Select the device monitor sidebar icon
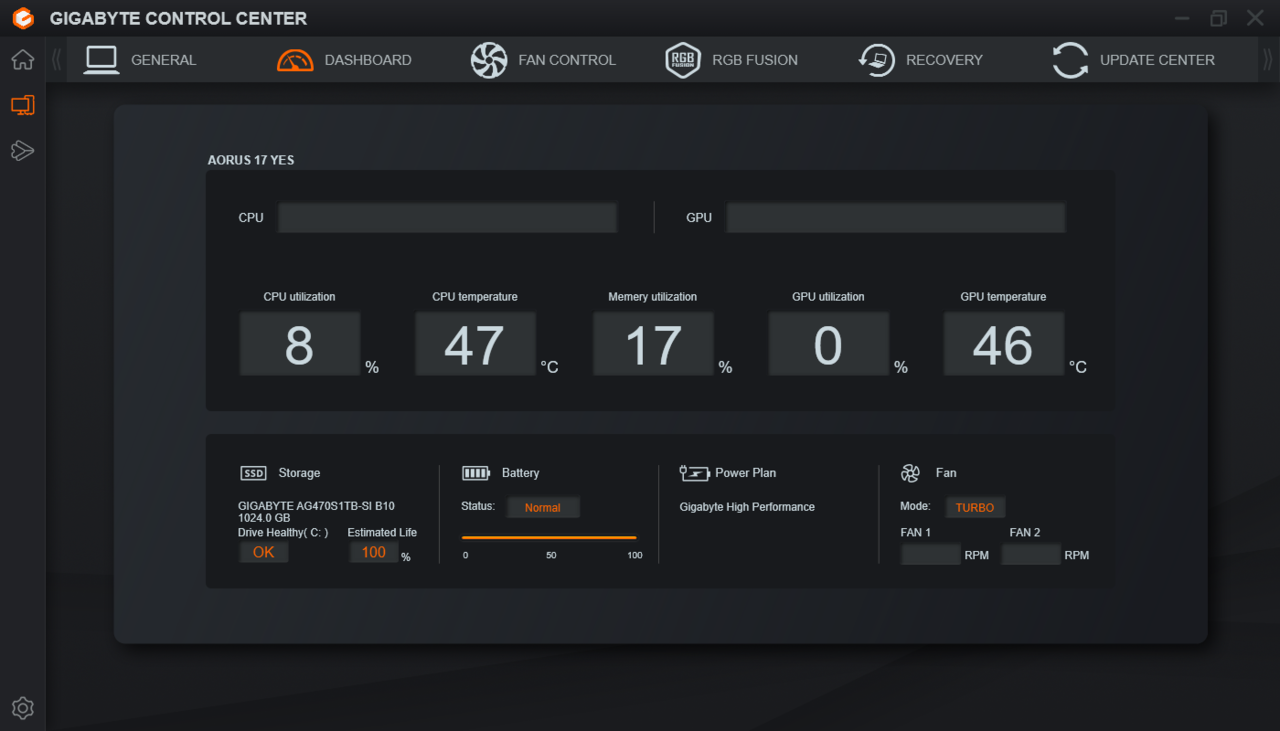Screen dimensions: 1280x731 (22, 105)
